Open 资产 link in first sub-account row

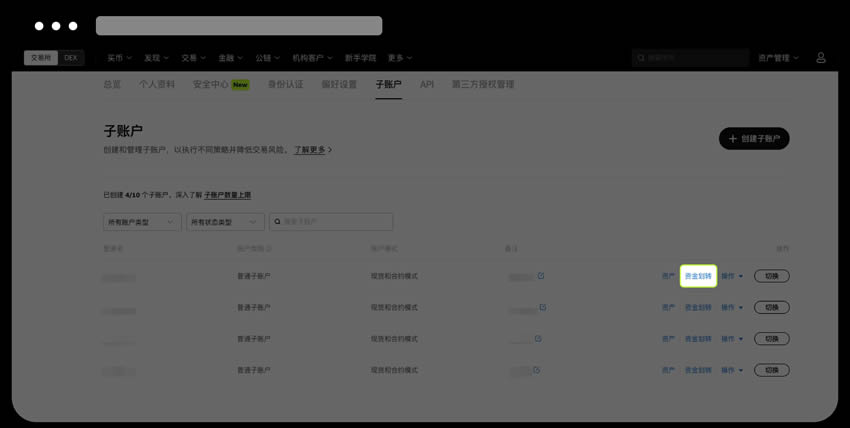pos(668,276)
